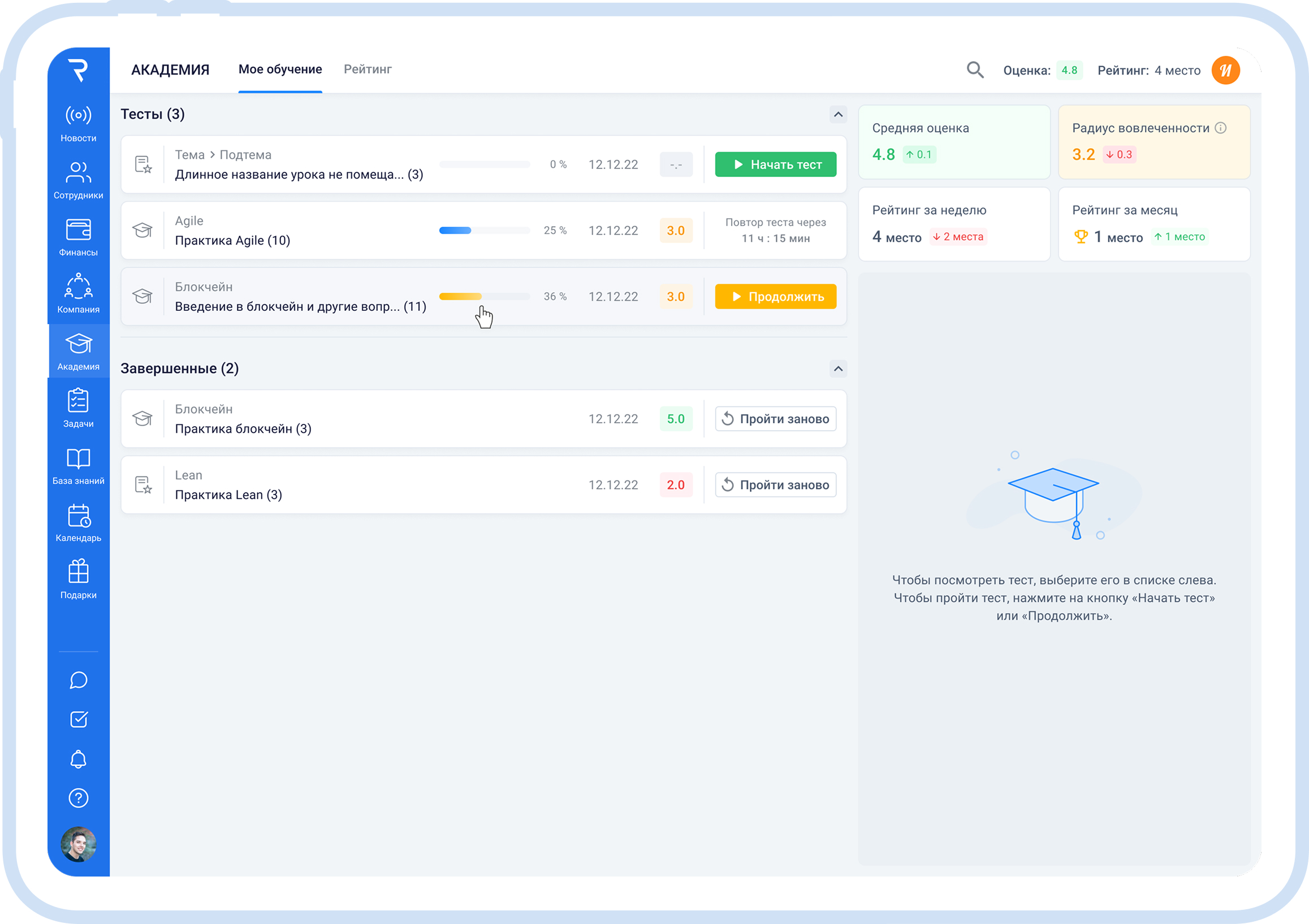Click the ↑ 0.1 change badge
Viewport: 1309px width, 924px height.
(918, 154)
